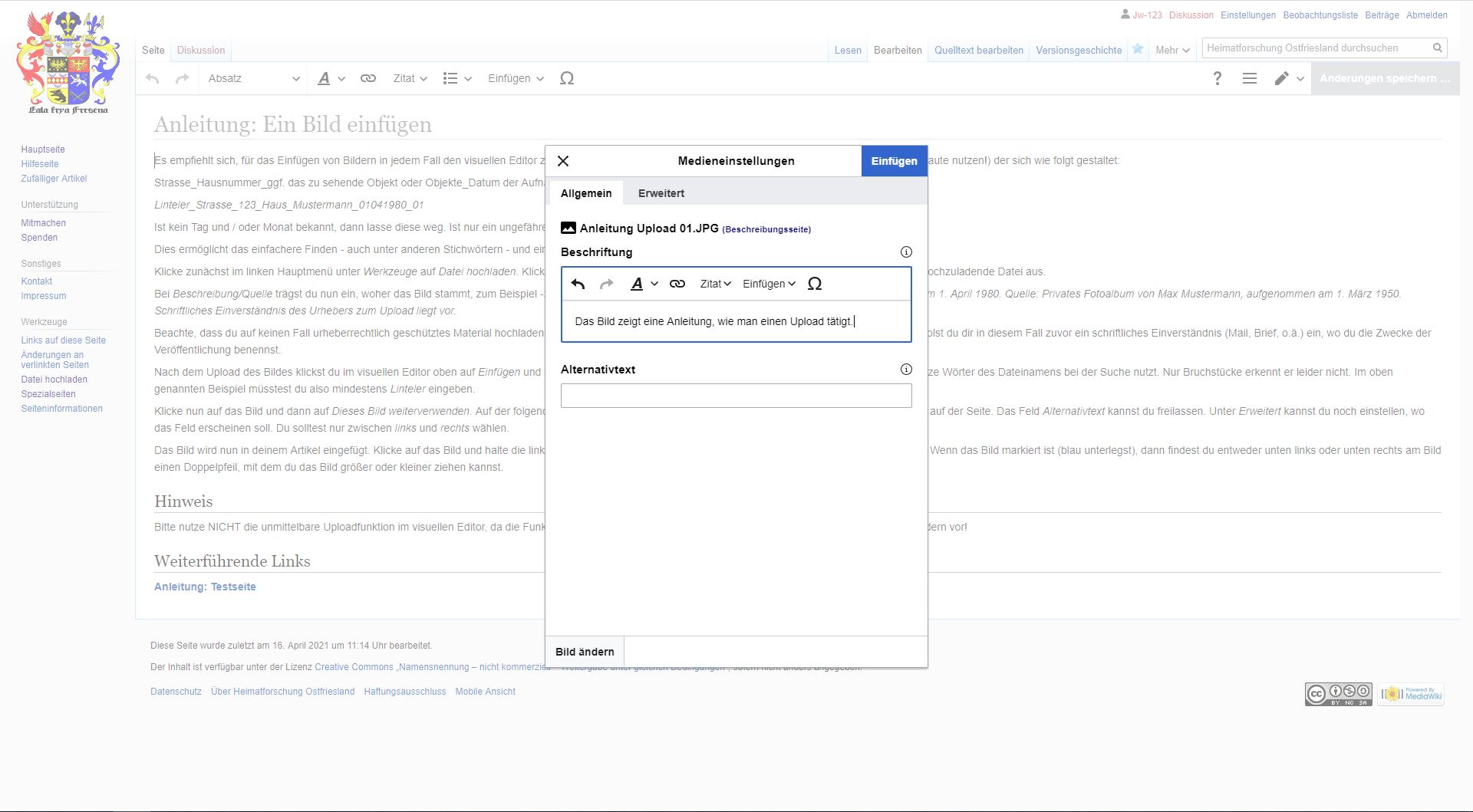
Task: Click the watchlist star icon
Action: pos(1138,49)
